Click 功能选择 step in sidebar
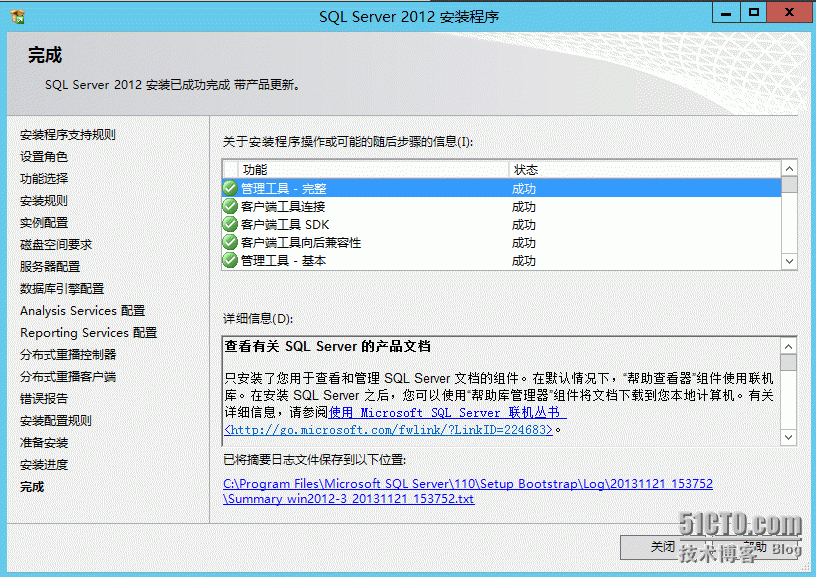The image size is (816, 577). pyautogui.click(x=44, y=178)
